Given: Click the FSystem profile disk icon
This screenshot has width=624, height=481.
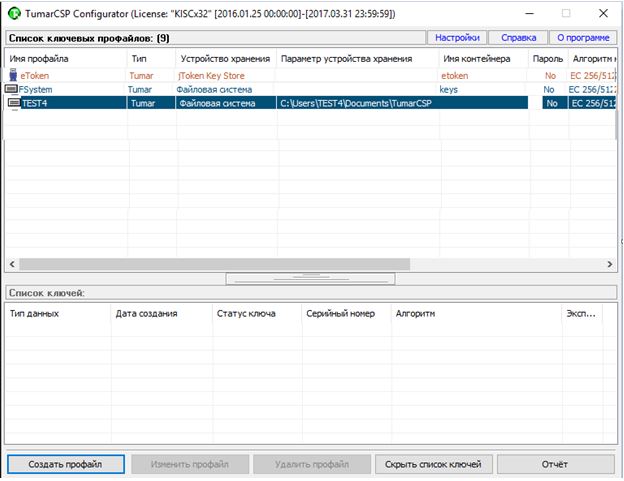Looking at the screenshot, I should (x=12, y=89).
